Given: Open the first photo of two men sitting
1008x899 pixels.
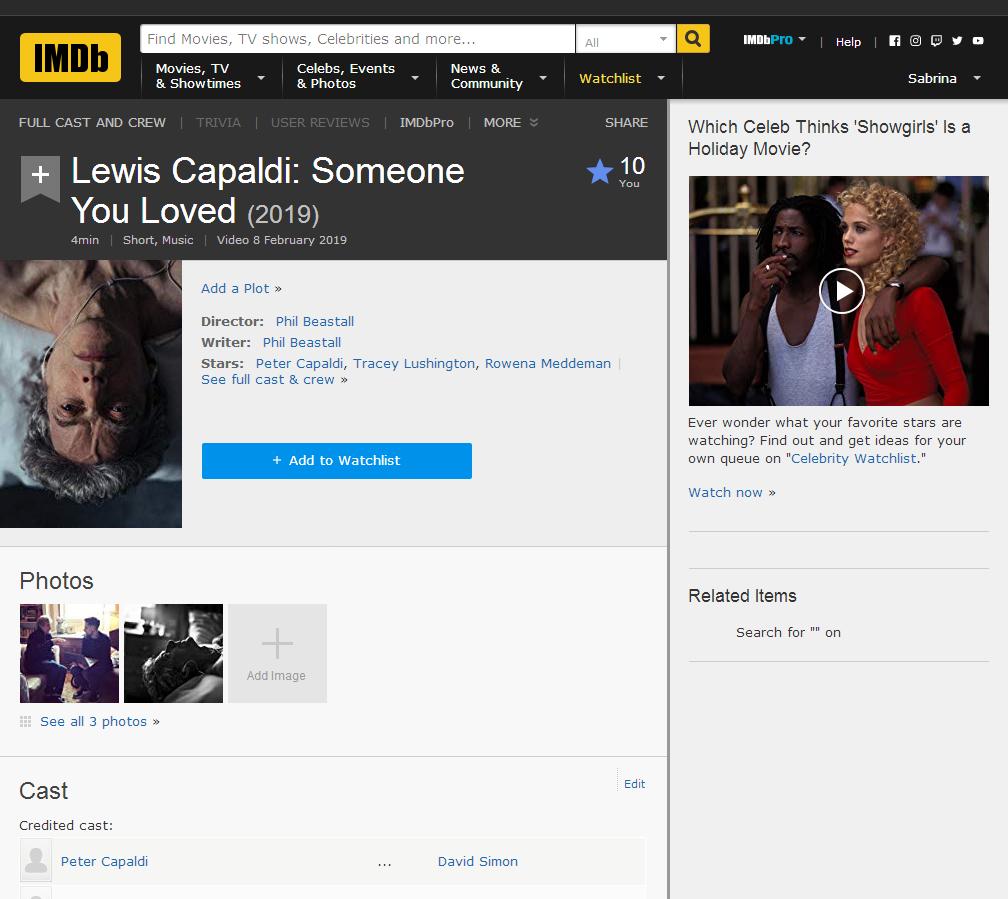Looking at the screenshot, I should (69, 653).
